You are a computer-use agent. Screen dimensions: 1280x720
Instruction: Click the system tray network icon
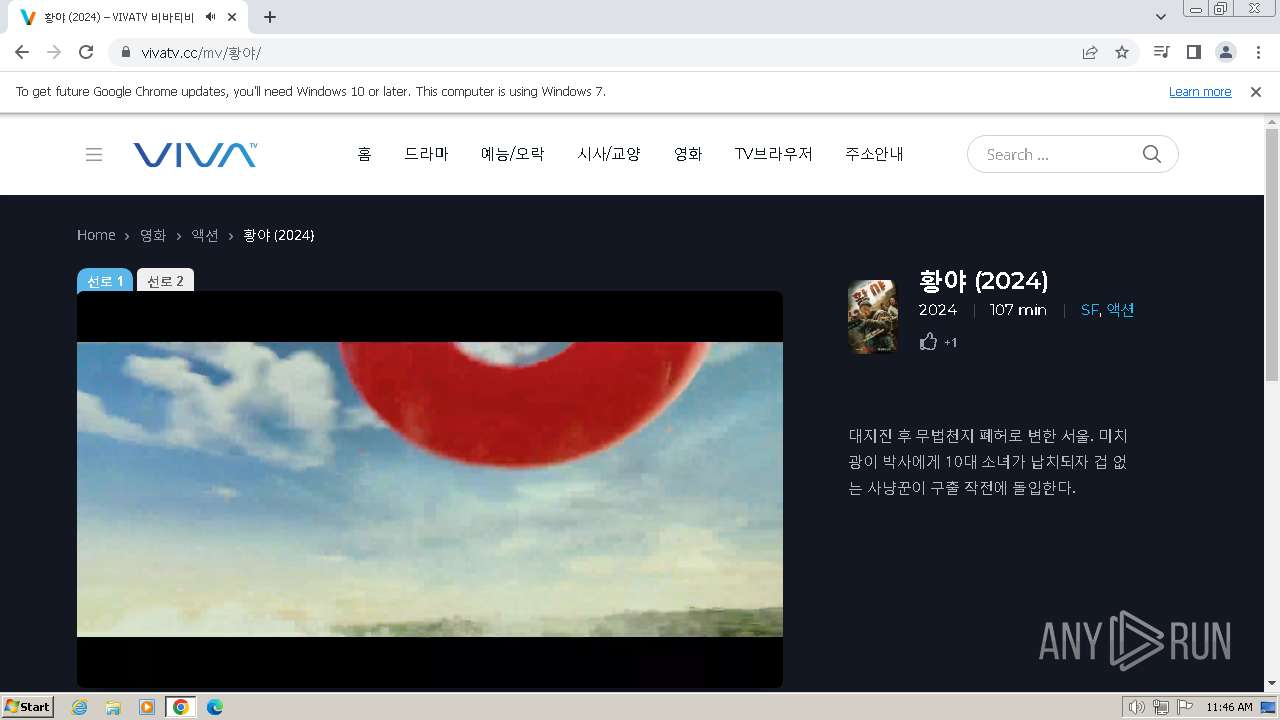tap(1161, 707)
